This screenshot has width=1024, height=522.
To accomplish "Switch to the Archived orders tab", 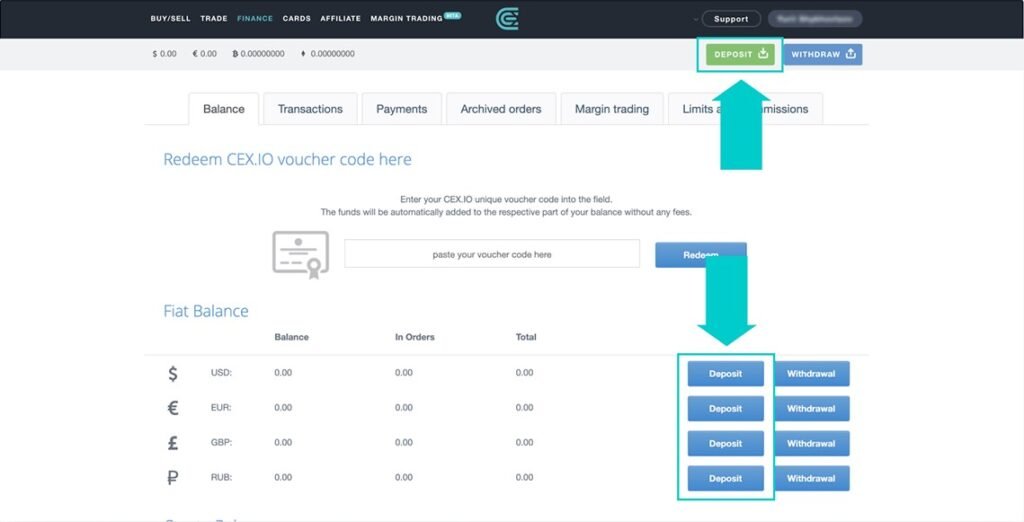I will [x=501, y=109].
